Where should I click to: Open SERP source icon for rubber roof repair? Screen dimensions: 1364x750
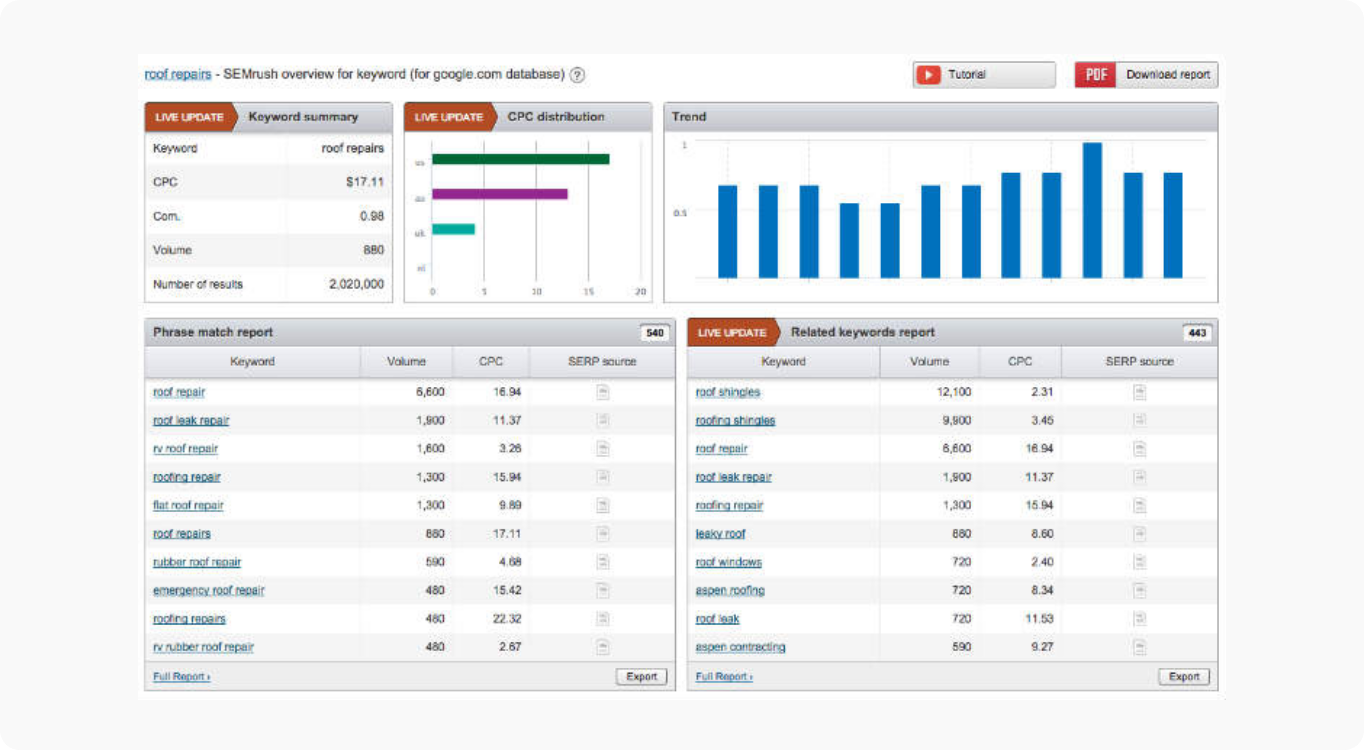click(x=603, y=562)
